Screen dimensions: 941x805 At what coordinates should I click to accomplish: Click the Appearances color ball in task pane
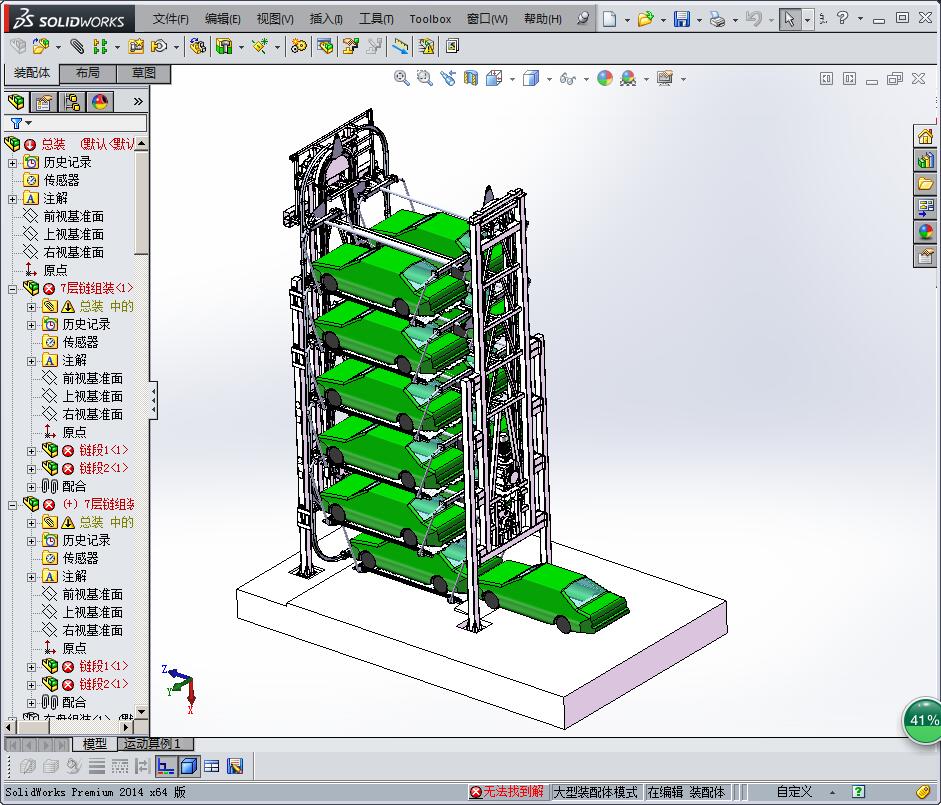925,231
